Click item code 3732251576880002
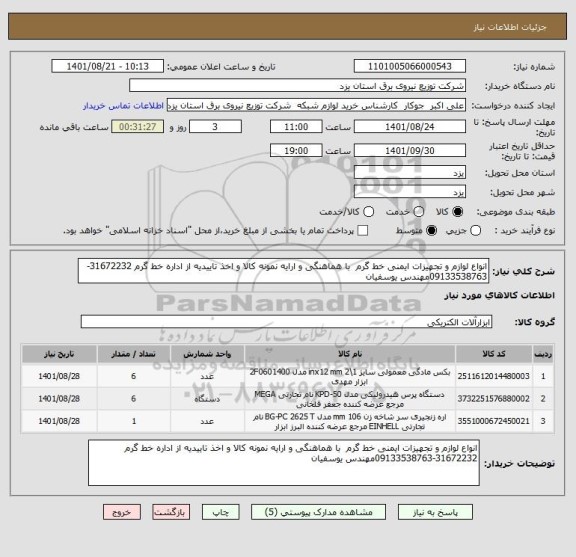 click(493, 399)
